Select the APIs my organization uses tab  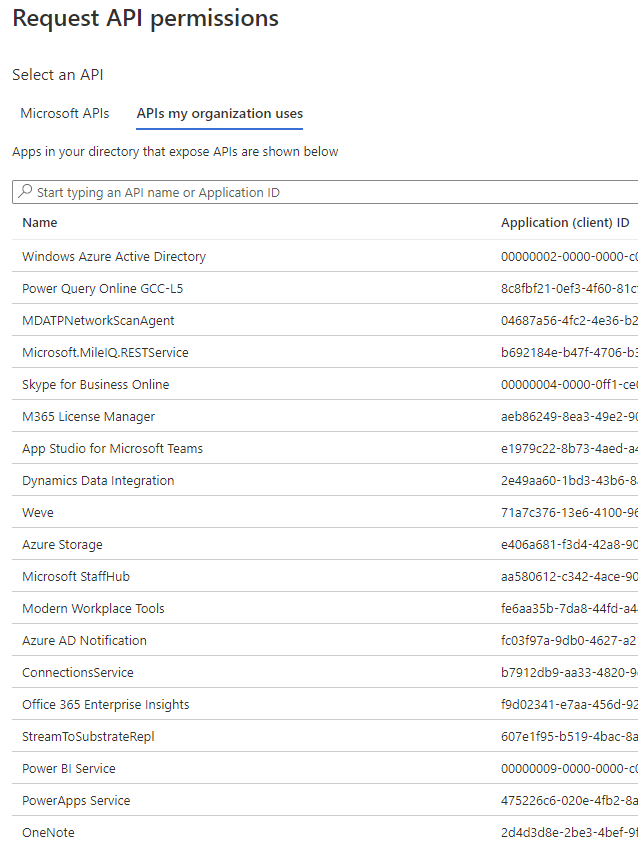(x=219, y=113)
